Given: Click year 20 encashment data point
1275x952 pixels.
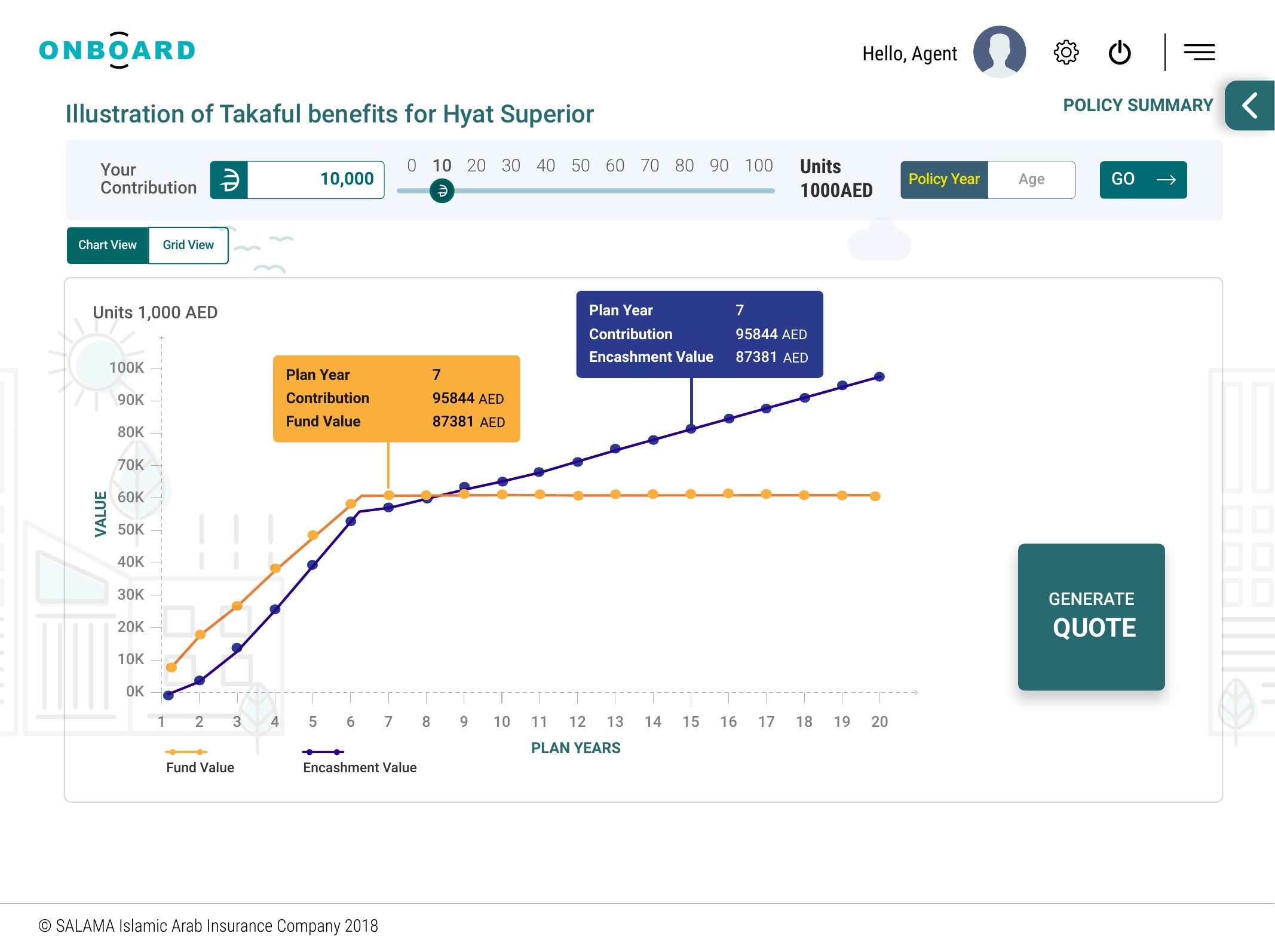Looking at the screenshot, I should point(879,377).
